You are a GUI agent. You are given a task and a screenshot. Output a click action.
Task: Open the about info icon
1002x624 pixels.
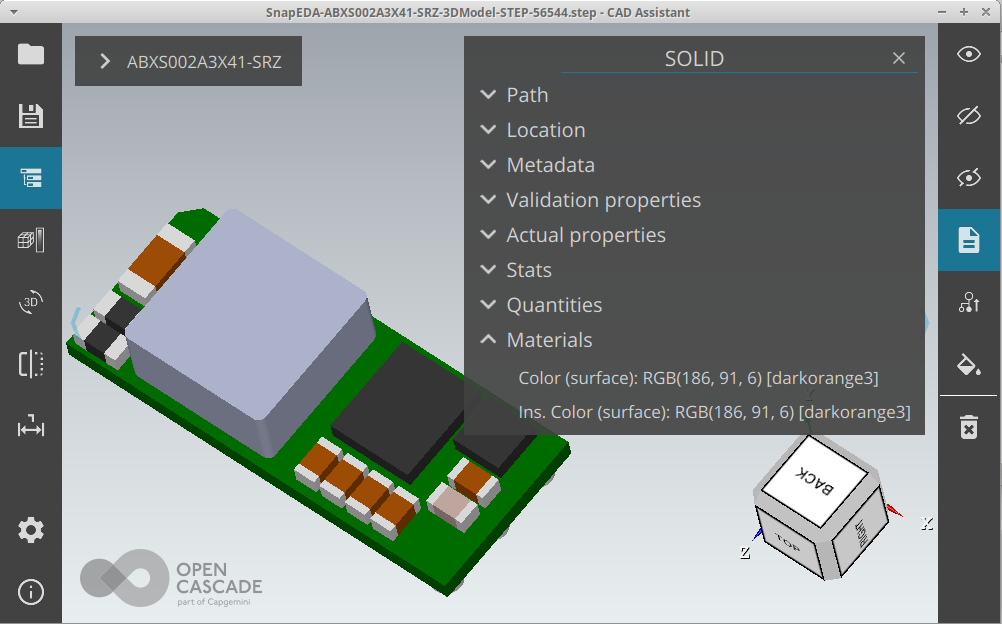(31, 592)
